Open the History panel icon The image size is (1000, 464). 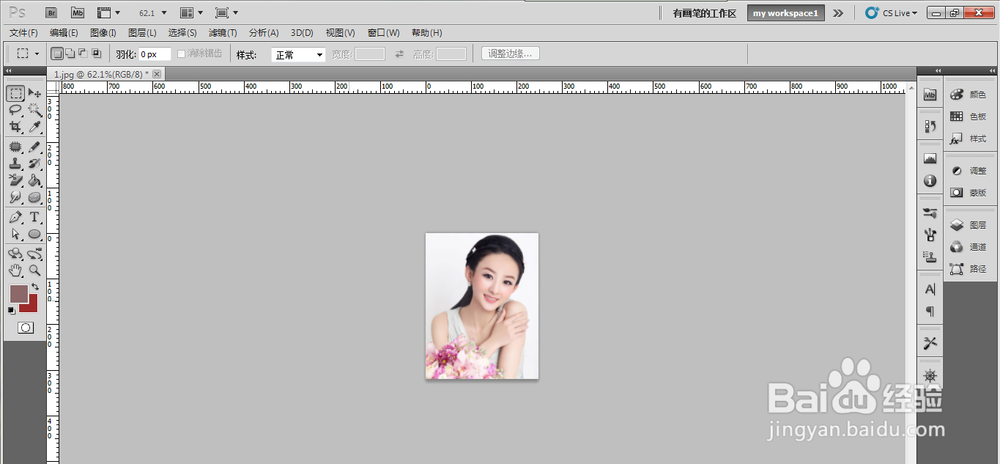coord(930,126)
